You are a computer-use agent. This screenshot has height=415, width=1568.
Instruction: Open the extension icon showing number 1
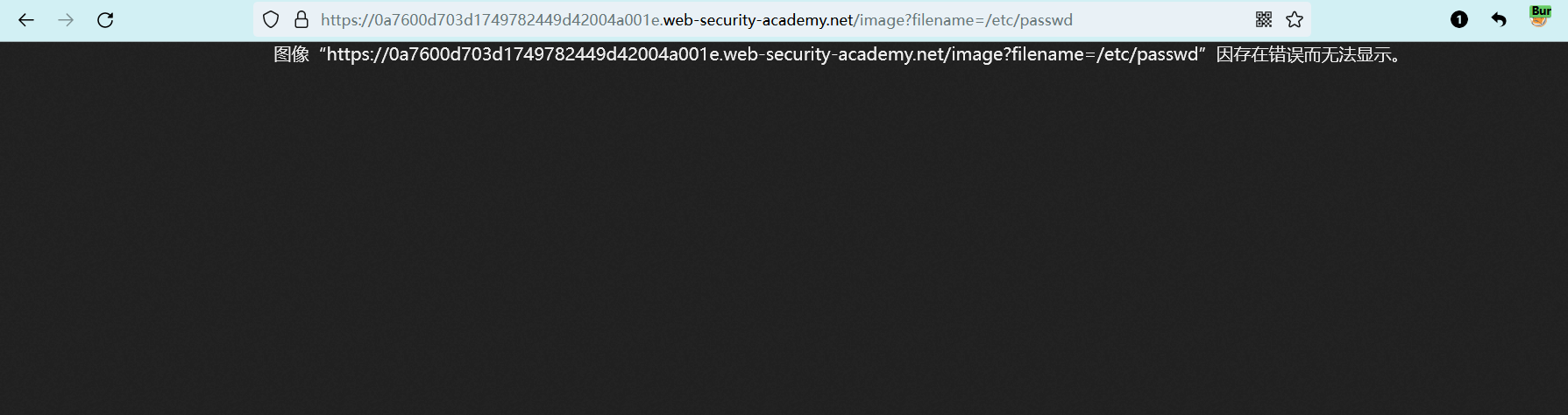tap(1458, 19)
